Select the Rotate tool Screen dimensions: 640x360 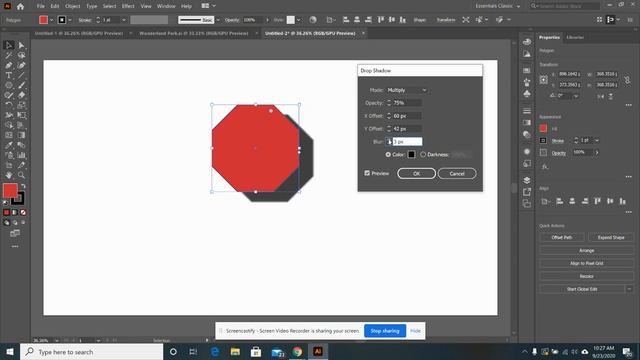9,105
